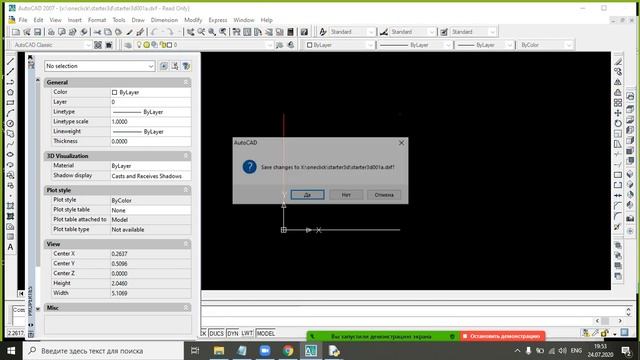Collapse the 3D Visualization section
The height and width of the screenshot is (360, 640).
pos(186,156)
